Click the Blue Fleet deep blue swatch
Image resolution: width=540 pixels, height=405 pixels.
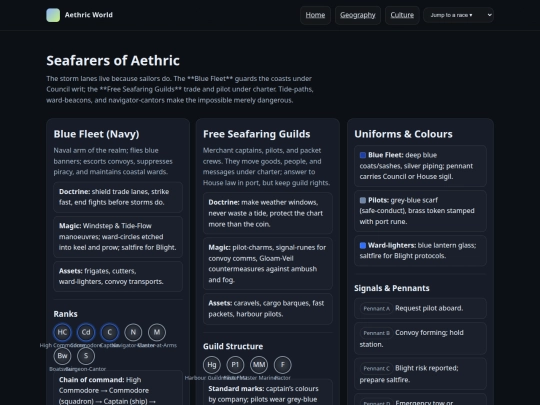tap(363, 155)
